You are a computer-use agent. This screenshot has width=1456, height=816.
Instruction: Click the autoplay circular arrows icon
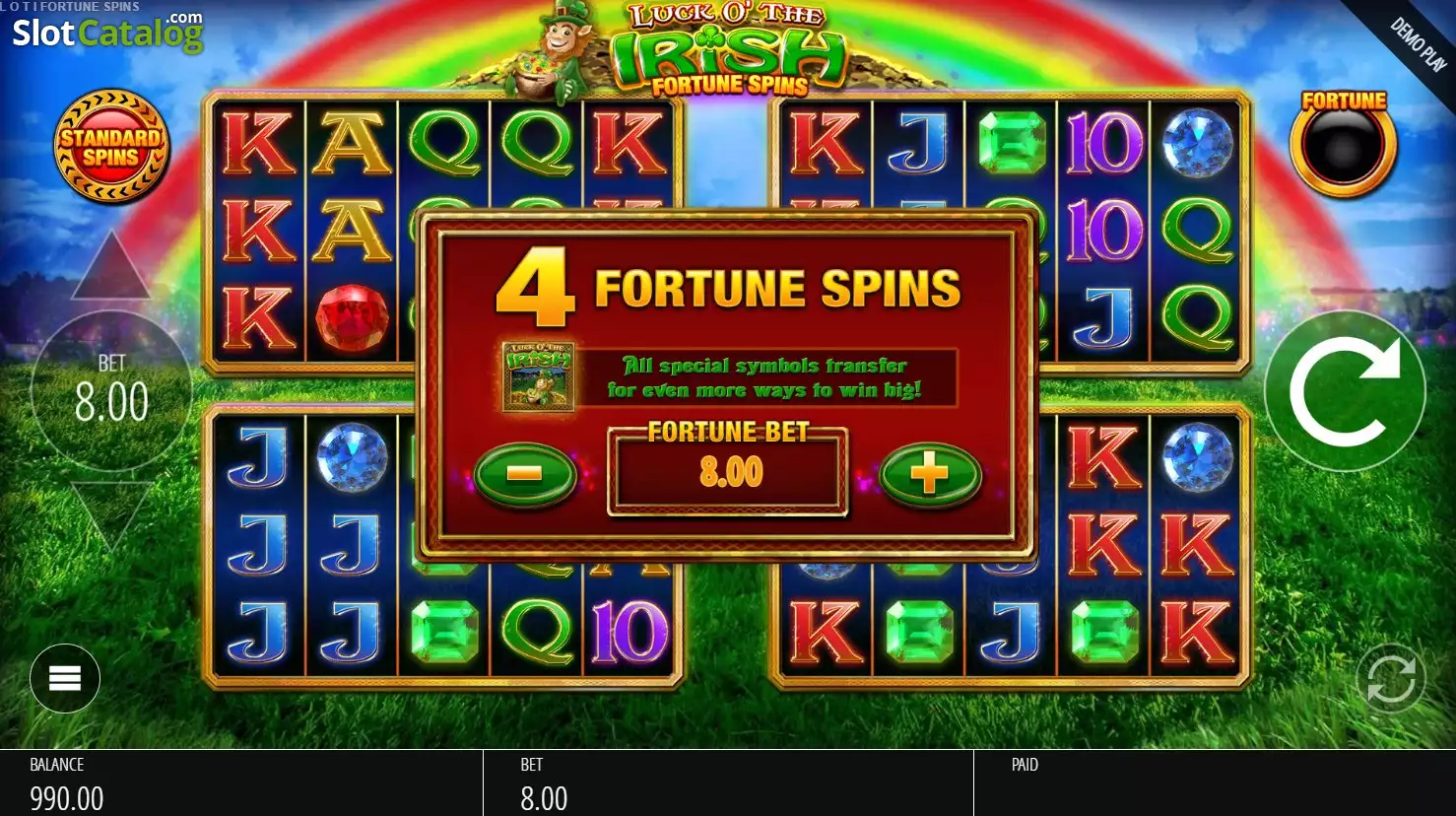[x=1390, y=678]
